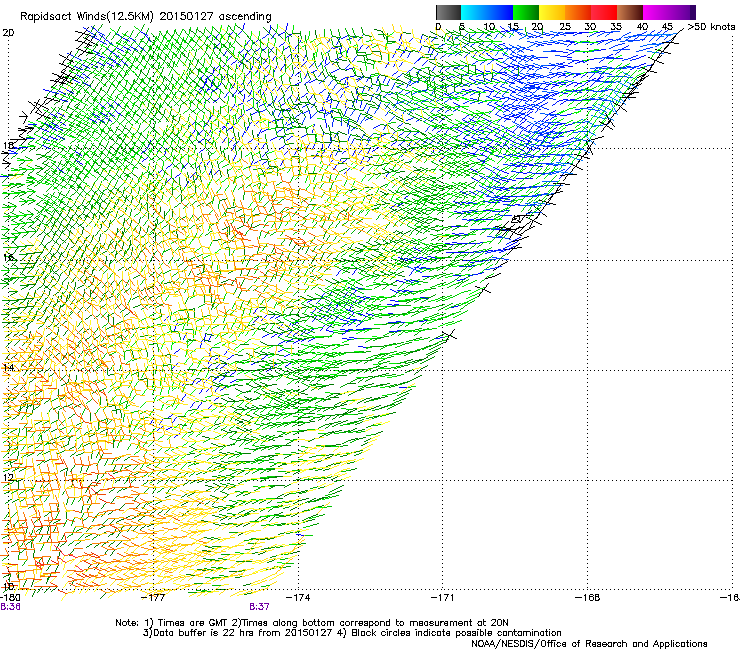
Task: Click the latitude label '14' on the left axis
Action: [x=8, y=368]
